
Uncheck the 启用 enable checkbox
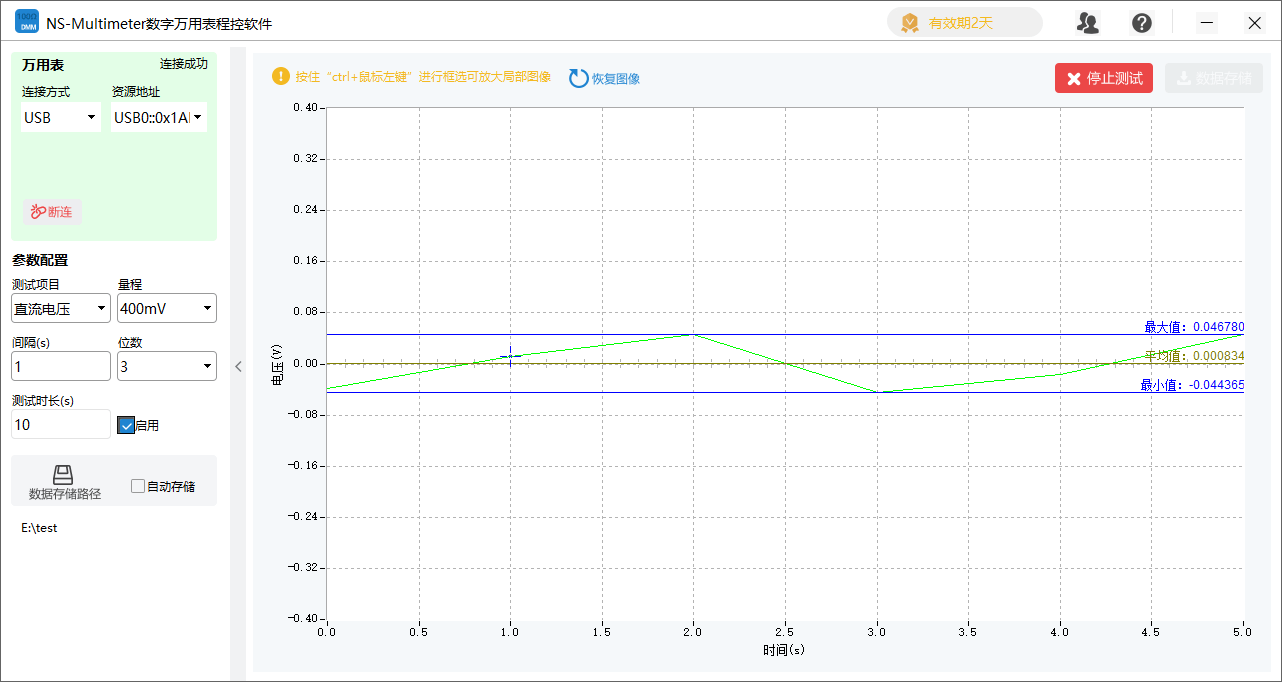126,425
